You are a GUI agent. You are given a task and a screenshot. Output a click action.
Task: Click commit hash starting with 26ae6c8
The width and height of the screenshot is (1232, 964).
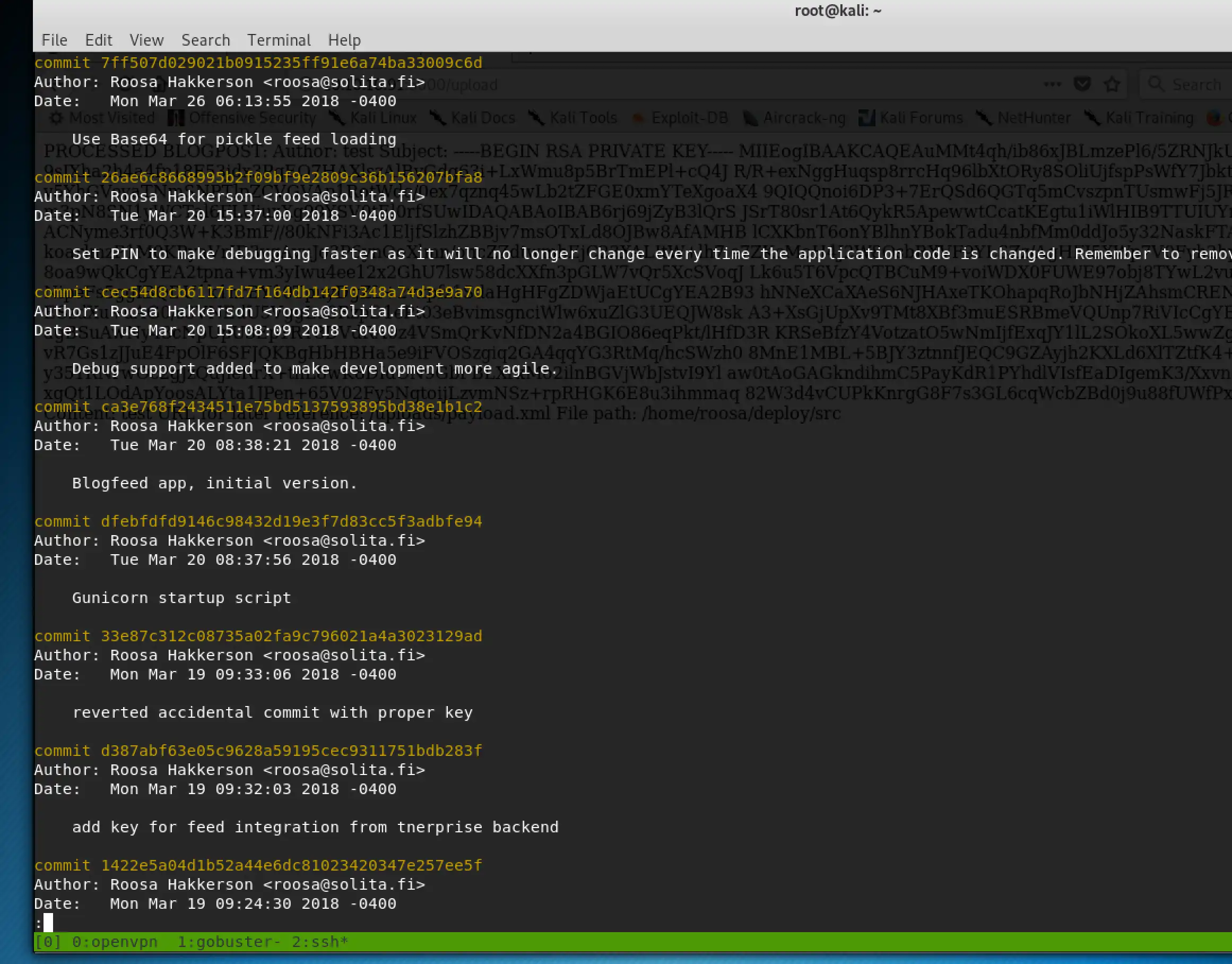pyautogui.click(x=291, y=177)
